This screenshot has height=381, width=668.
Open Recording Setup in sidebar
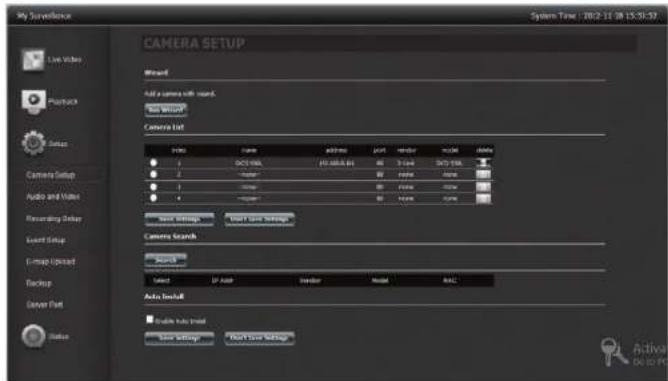coord(54,219)
